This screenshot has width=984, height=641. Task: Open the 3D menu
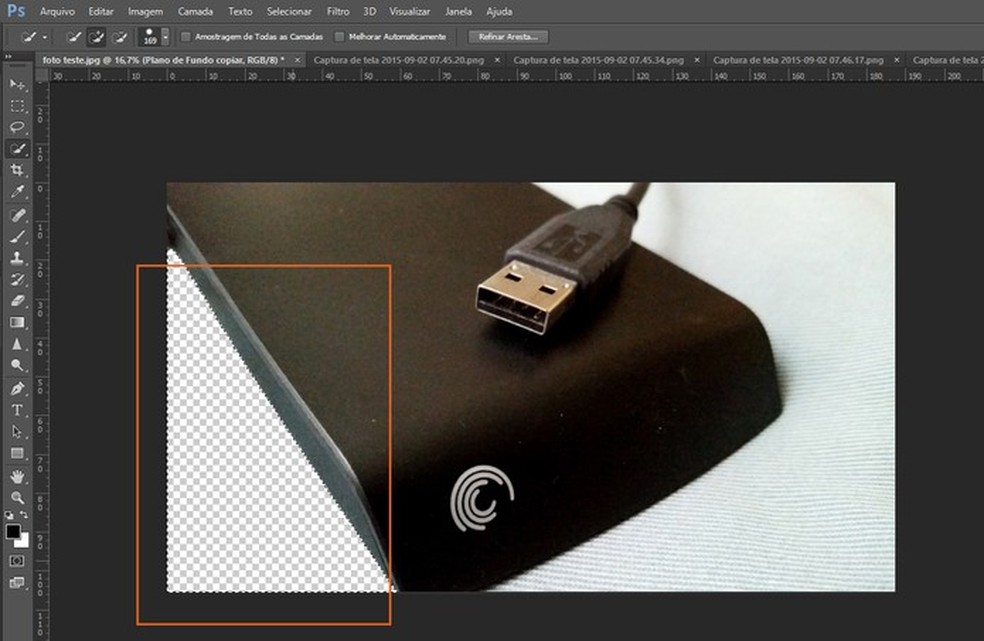(370, 11)
